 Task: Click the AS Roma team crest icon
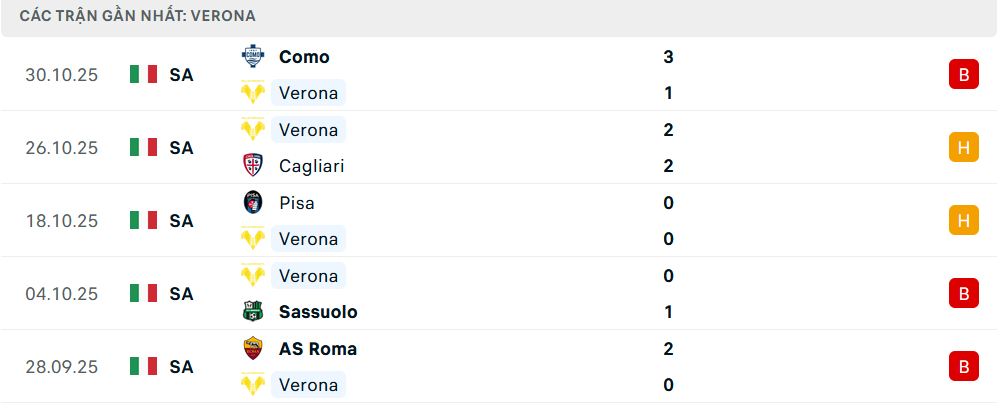pos(252,349)
